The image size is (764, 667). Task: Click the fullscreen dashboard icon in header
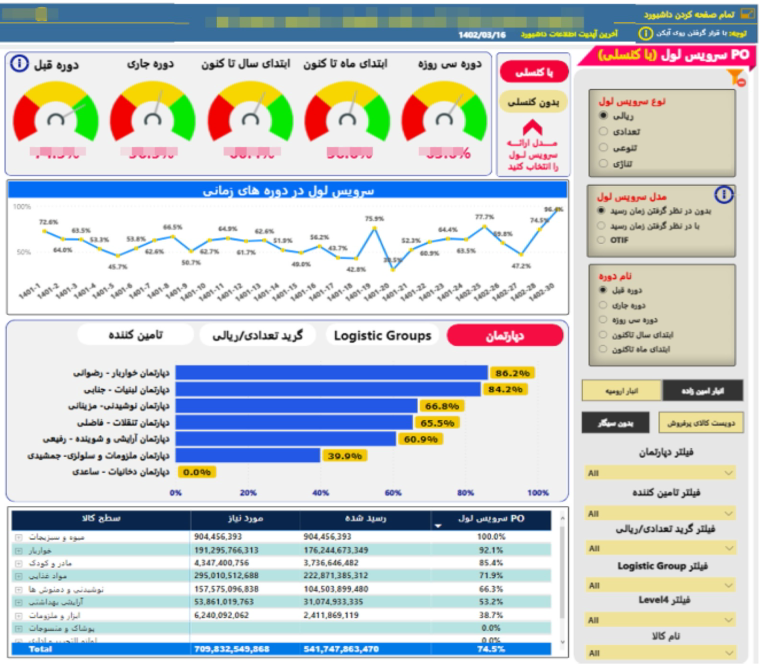[747, 14]
